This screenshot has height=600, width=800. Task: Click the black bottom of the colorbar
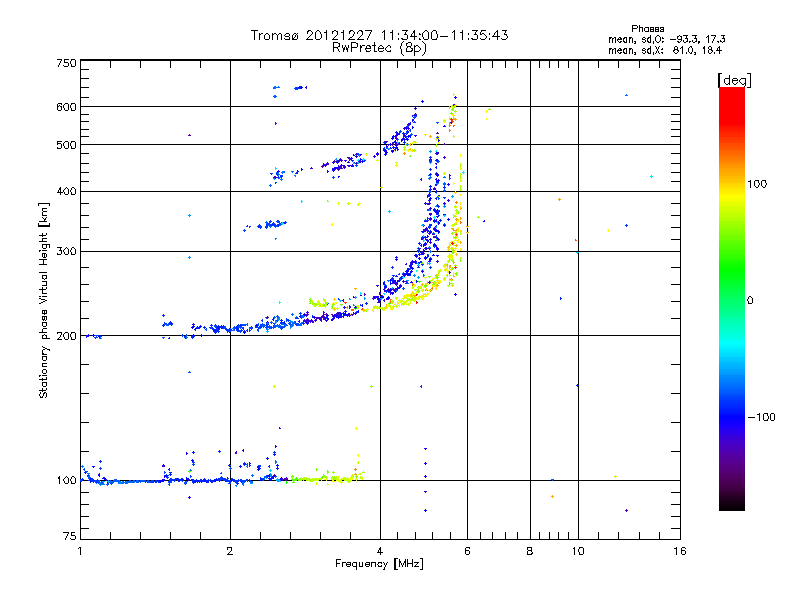(x=732, y=503)
